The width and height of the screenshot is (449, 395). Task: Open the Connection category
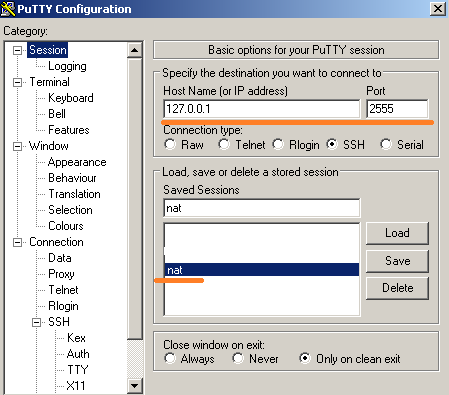(x=56, y=242)
